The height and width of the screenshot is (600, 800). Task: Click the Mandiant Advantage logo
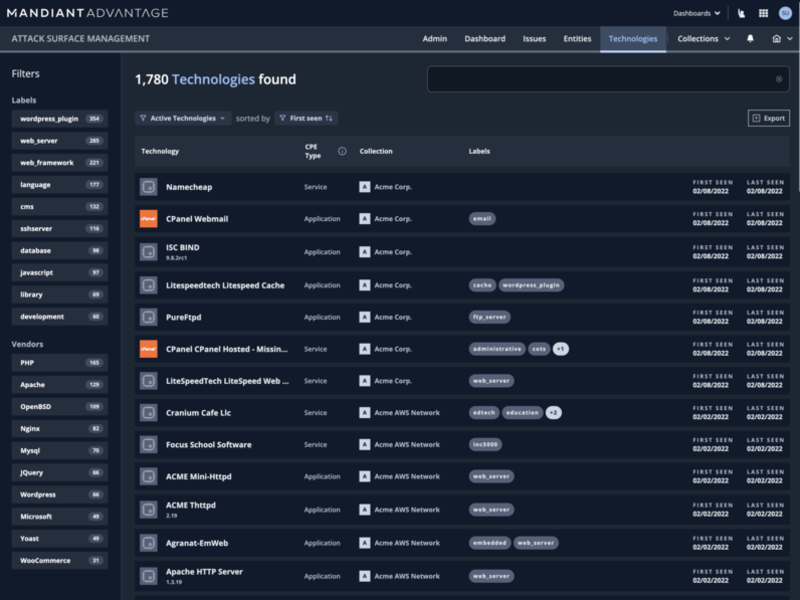pyautogui.click(x=87, y=13)
